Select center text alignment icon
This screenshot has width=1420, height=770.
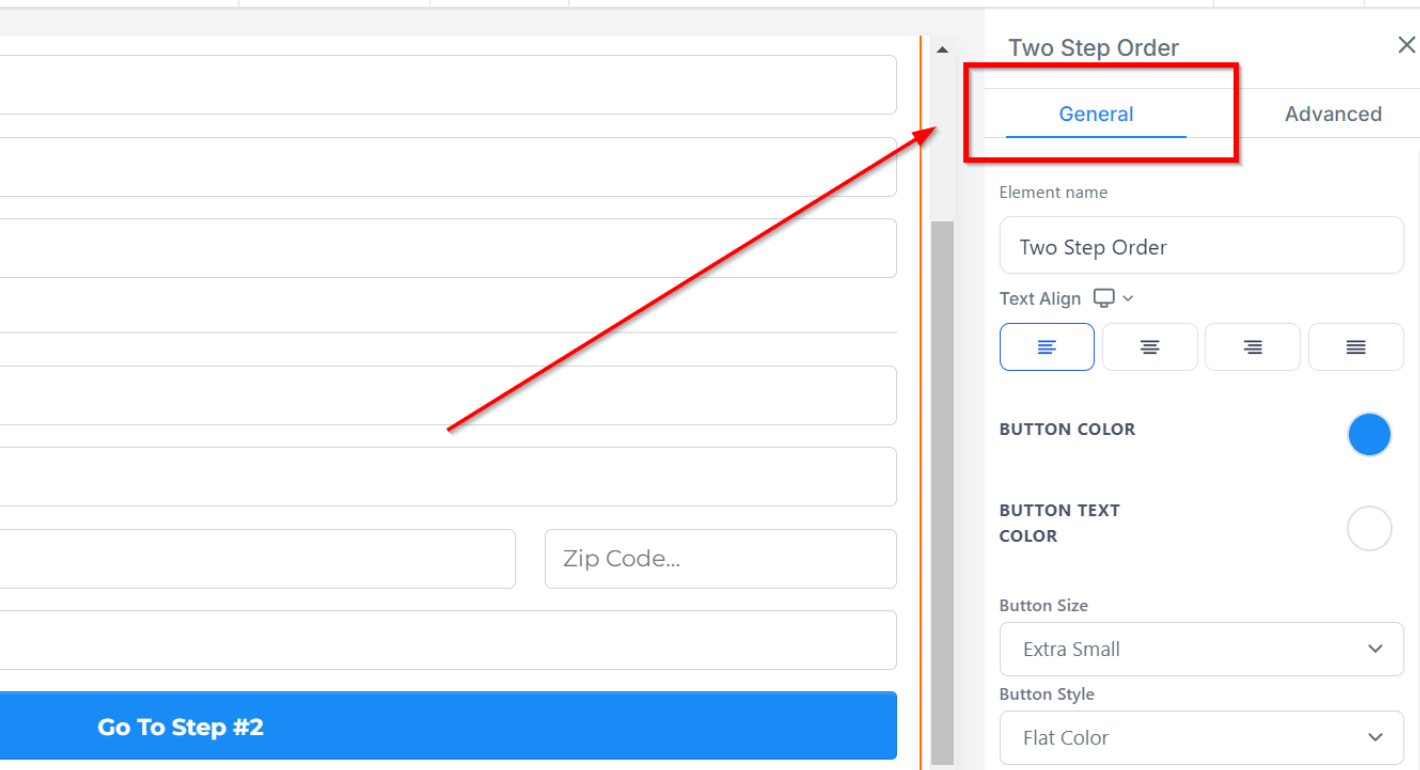tap(1149, 347)
